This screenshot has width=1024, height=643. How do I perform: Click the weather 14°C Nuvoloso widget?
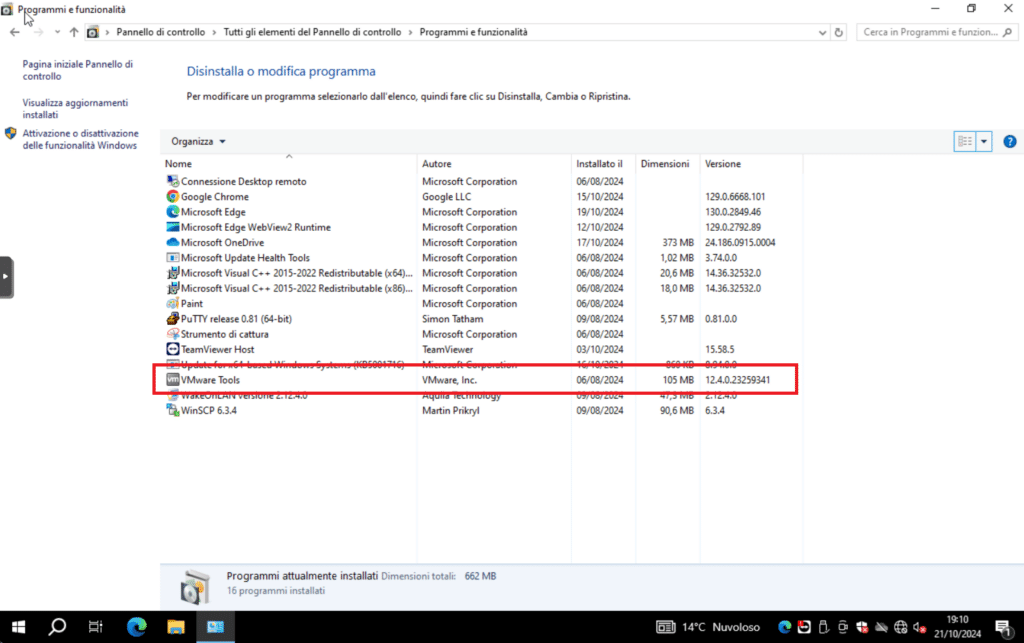(708, 627)
